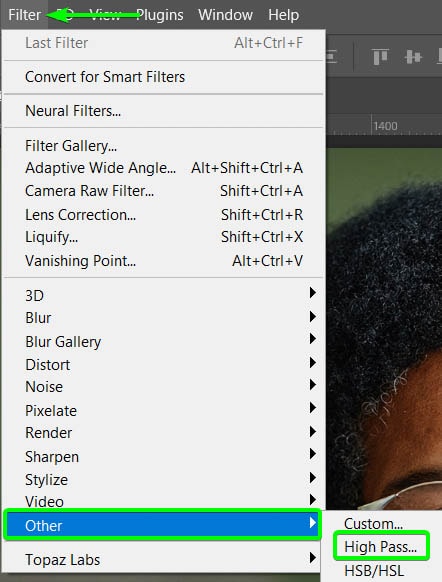442x582 pixels.
Task: Choose Custom filter option
Action: (x=373, y=523)
